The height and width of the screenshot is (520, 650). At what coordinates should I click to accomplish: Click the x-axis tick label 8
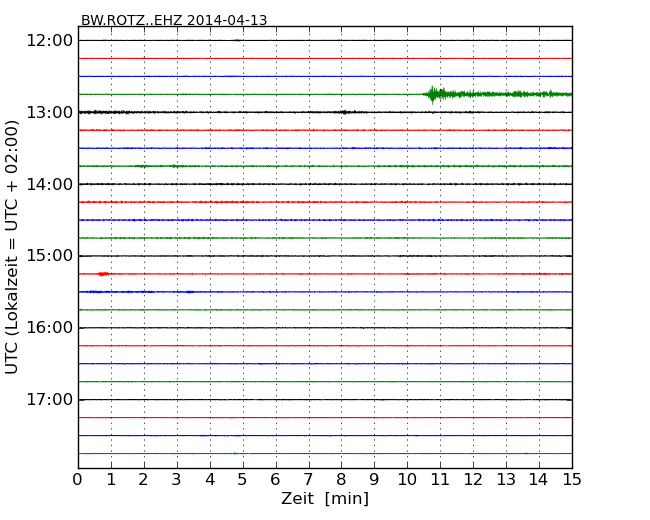pos(341,480)
